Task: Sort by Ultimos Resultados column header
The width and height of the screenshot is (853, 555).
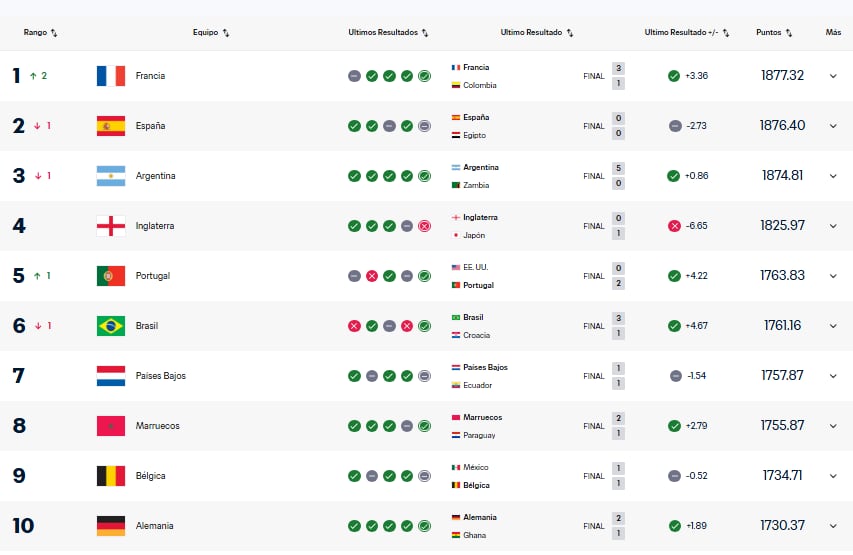Action: tap(388, 32)
